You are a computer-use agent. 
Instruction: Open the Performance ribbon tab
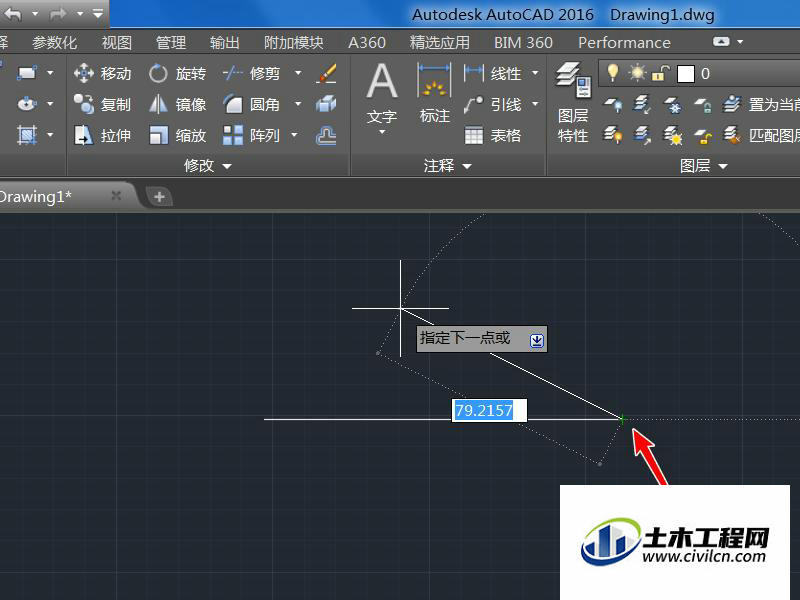click(x=624, y=42)
